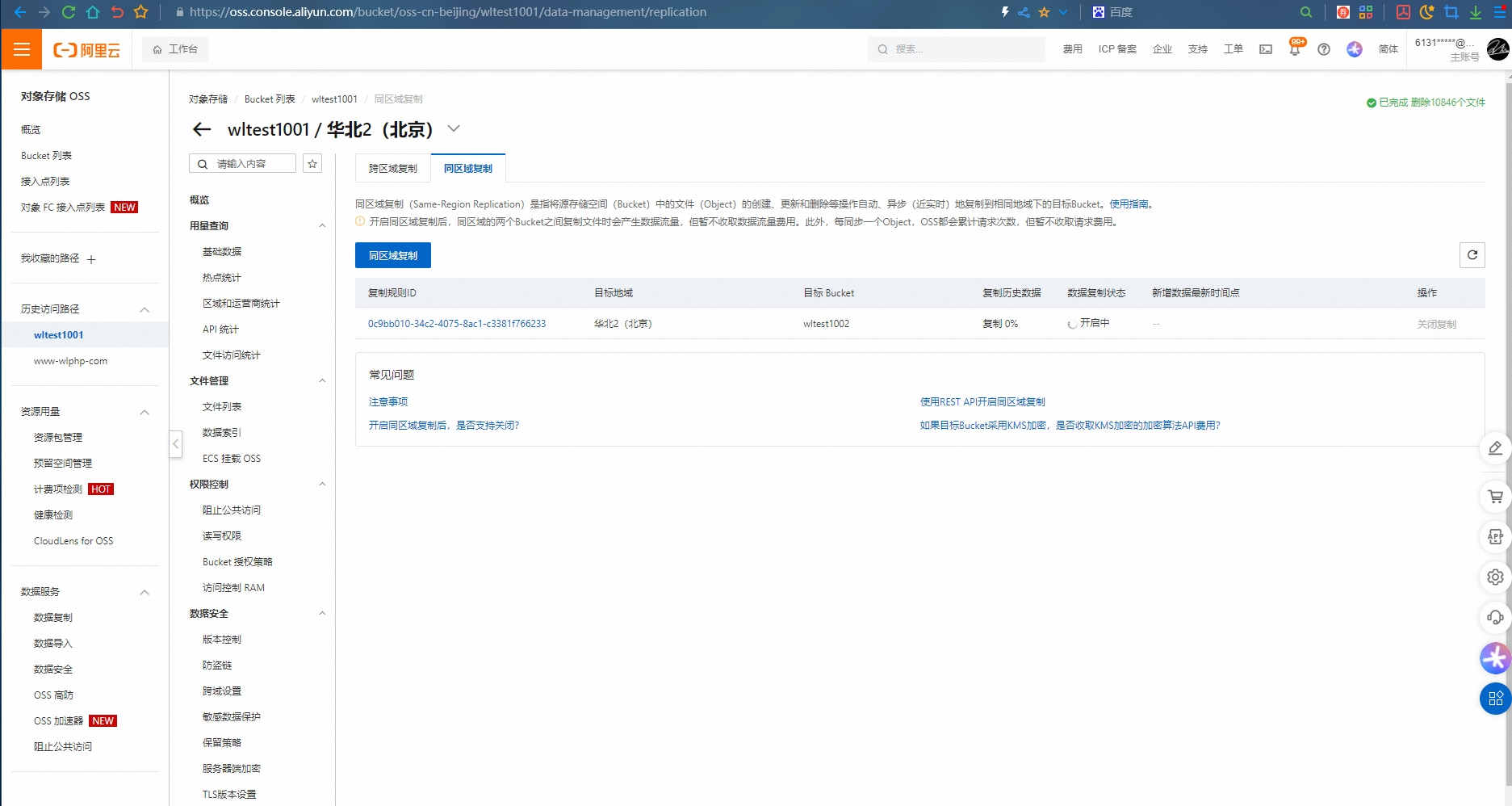Favorite this page with the star button
Viewport: 1512px width, 806px height.
pyautogui.click(x=312, y=164)
